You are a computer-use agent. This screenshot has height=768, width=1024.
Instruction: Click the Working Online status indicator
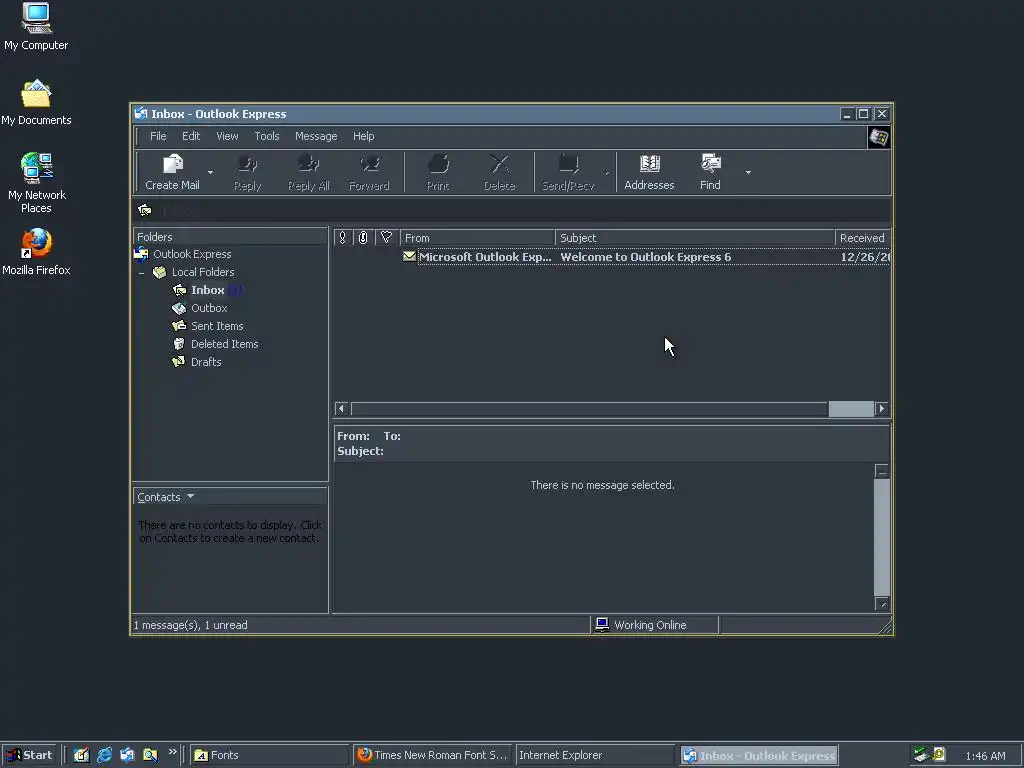click(654, 625)
